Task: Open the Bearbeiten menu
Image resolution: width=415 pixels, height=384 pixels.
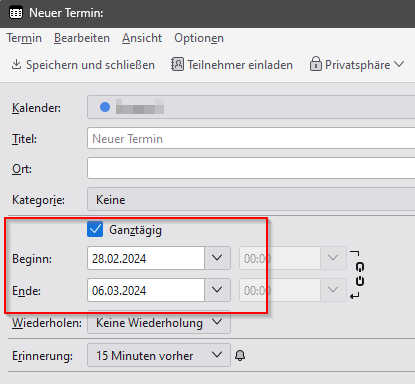Action: click(82, 38)
